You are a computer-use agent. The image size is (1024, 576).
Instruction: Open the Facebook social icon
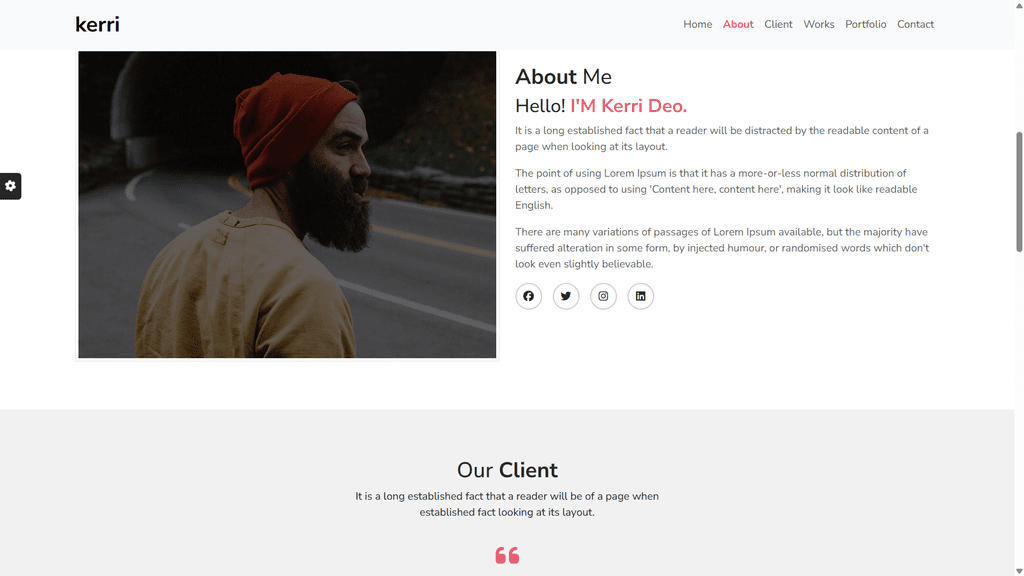(x=528, y=296)
